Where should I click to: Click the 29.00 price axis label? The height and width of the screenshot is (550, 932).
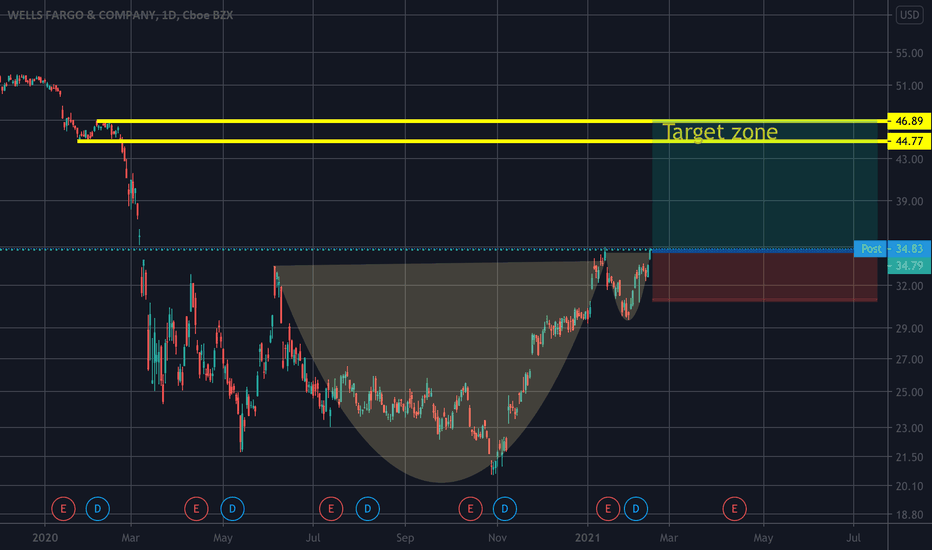tap(909, 328)
